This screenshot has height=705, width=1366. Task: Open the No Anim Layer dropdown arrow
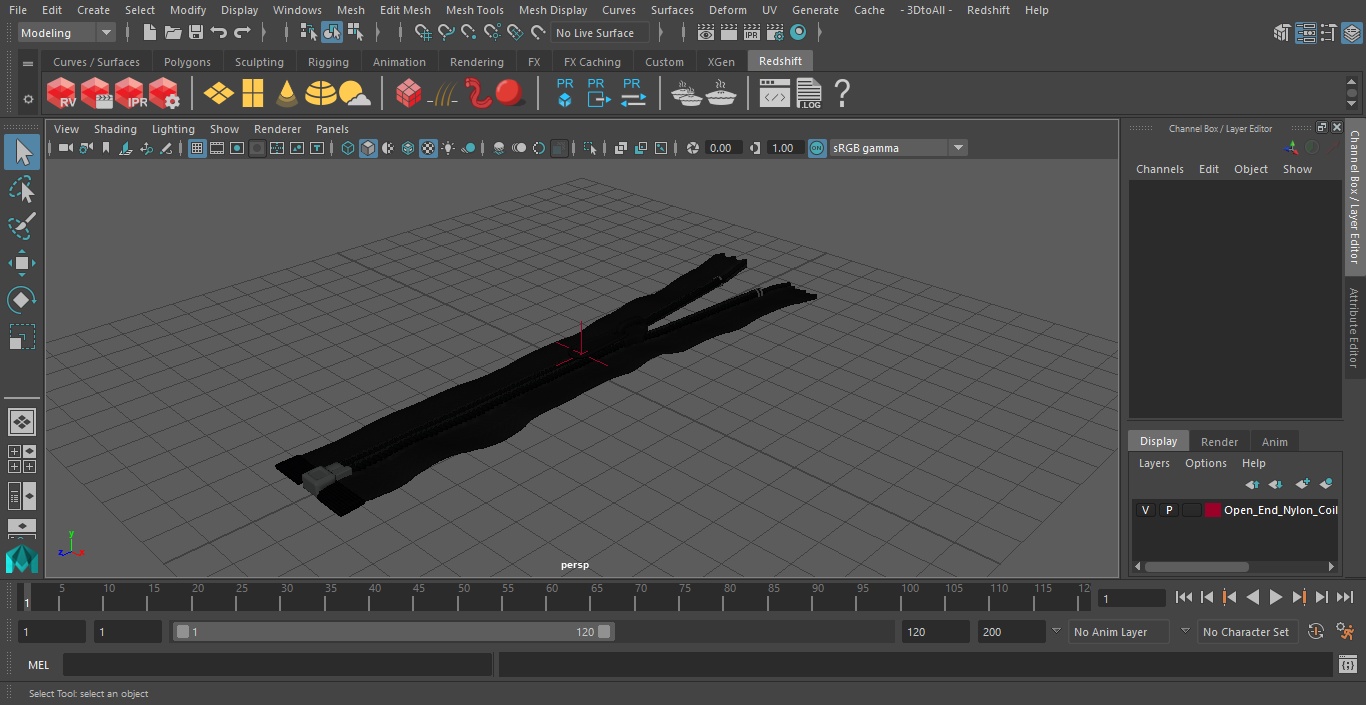(1056, 631)
